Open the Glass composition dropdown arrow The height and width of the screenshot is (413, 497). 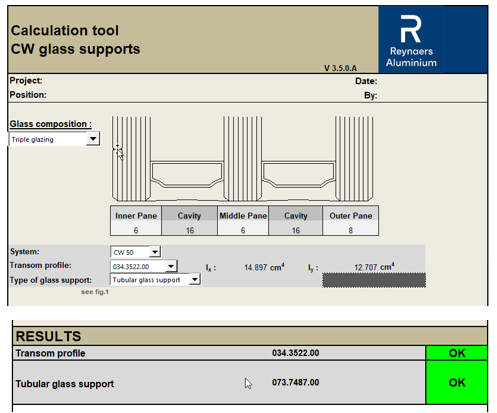(x=93, y=139)
